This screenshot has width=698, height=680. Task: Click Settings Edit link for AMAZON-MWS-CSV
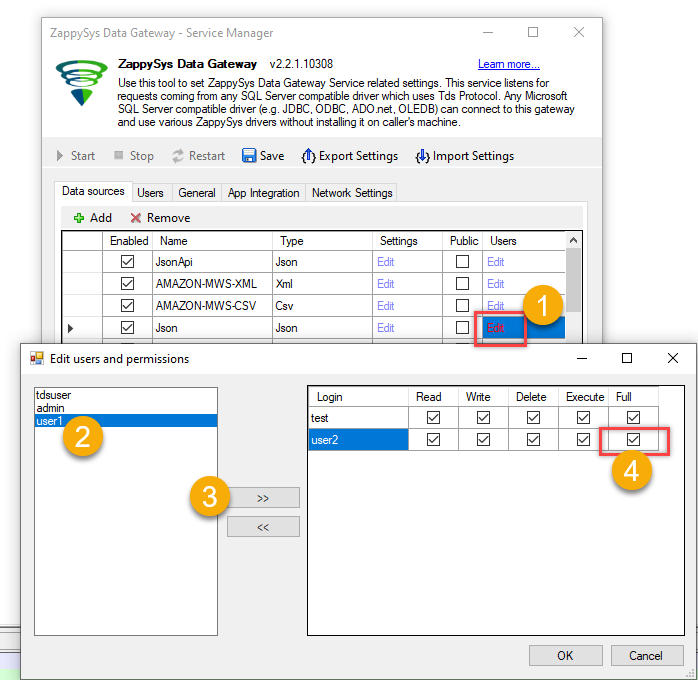point(385,306)
